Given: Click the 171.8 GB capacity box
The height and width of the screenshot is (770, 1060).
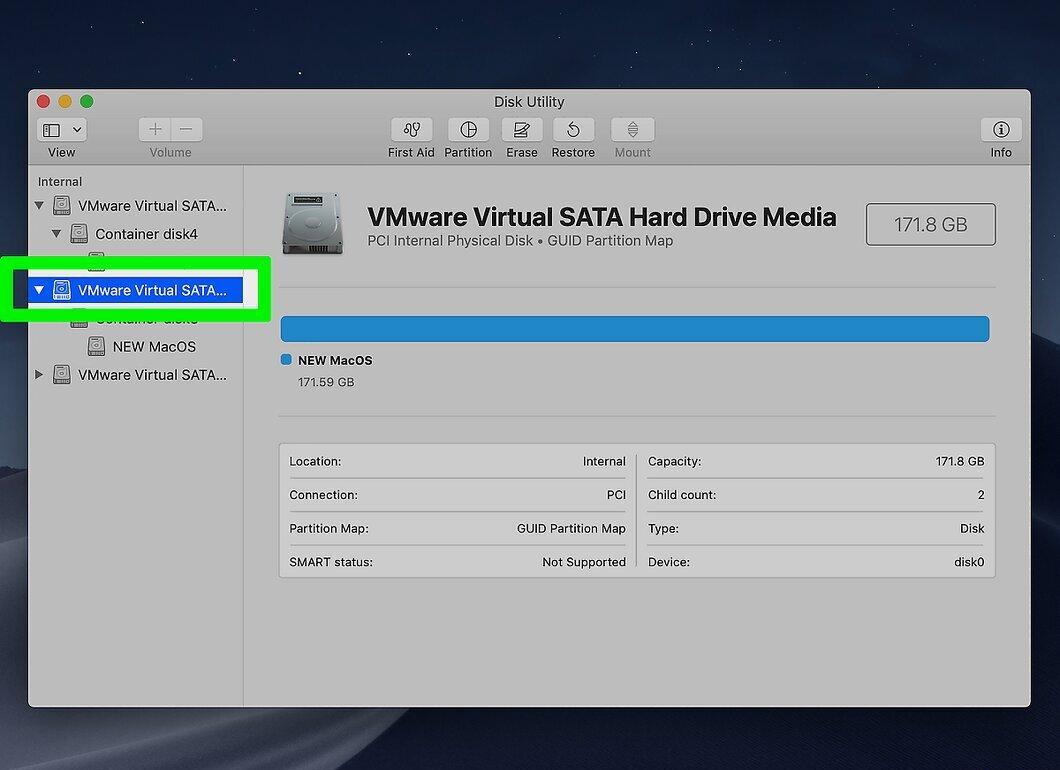Looking at the screenshot, I should [930, 224].
